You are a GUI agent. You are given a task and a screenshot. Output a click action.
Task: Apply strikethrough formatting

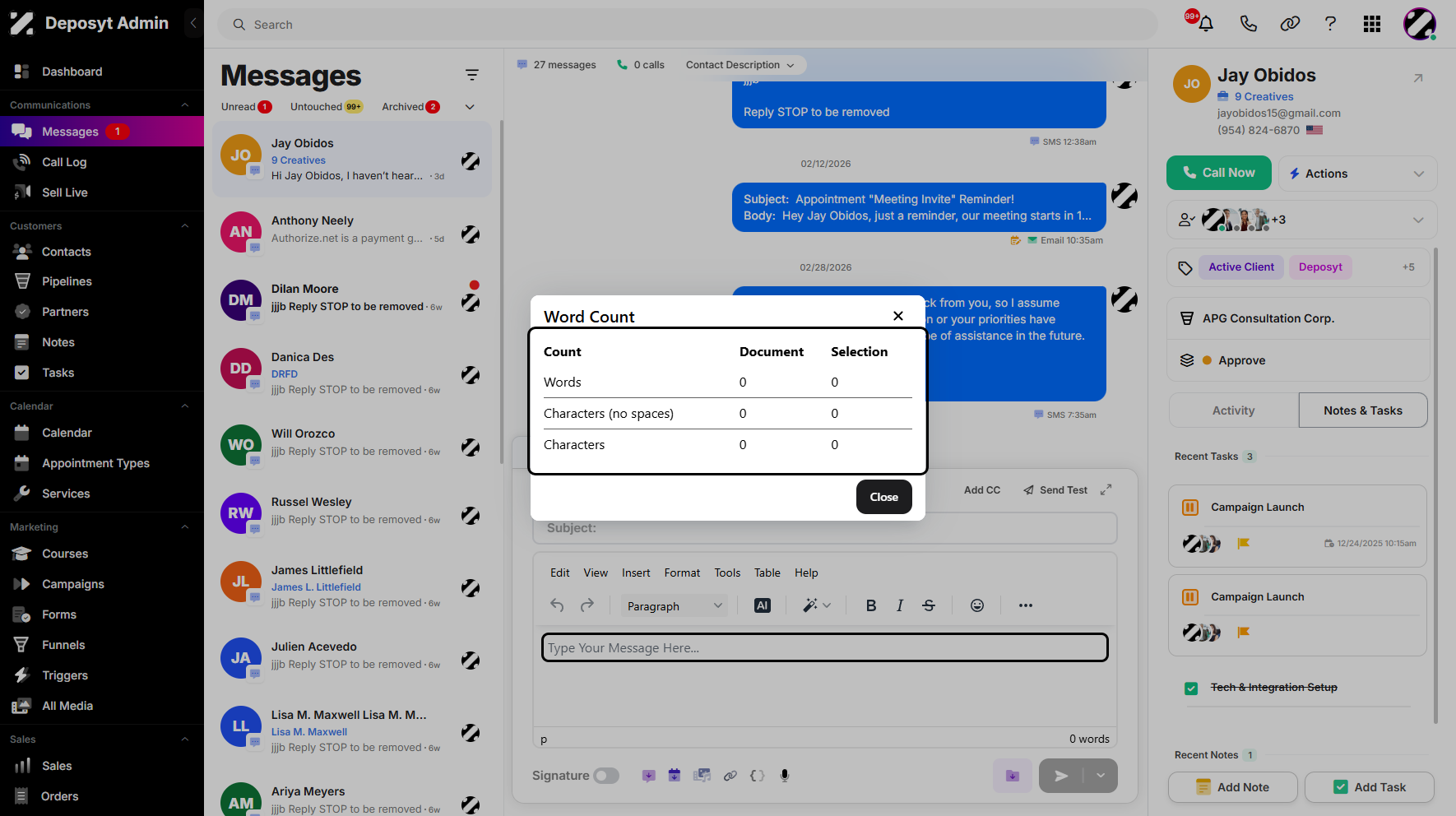tap(929, 605)
